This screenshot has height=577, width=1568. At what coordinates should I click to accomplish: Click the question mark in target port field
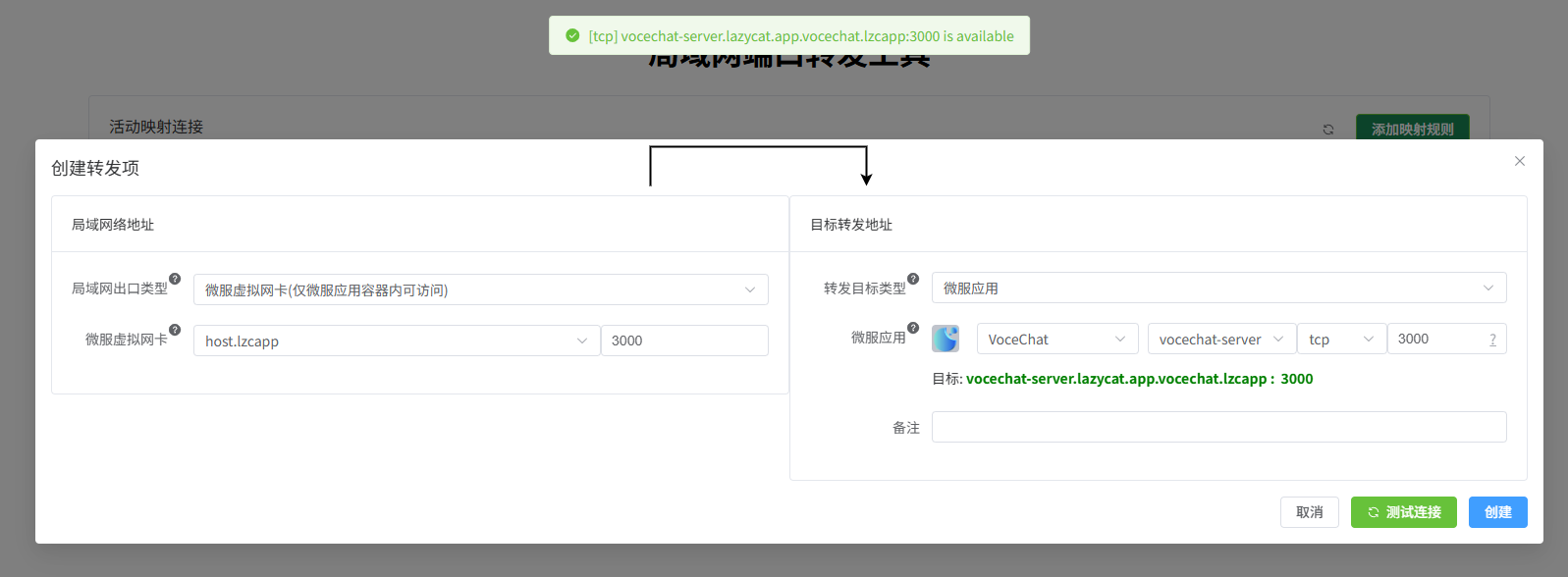[x=1492, y=340]
